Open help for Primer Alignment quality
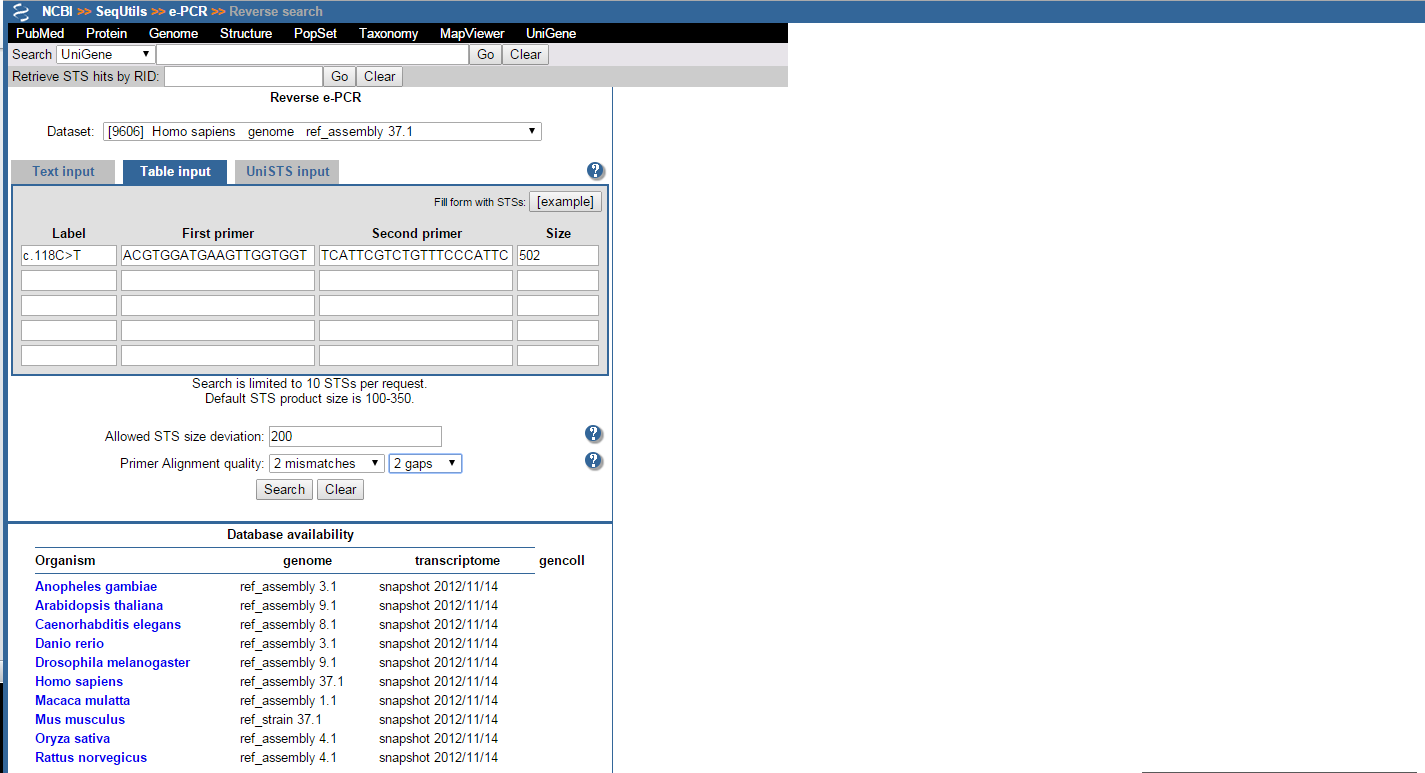1425x773 pixels. coord(593,461)
